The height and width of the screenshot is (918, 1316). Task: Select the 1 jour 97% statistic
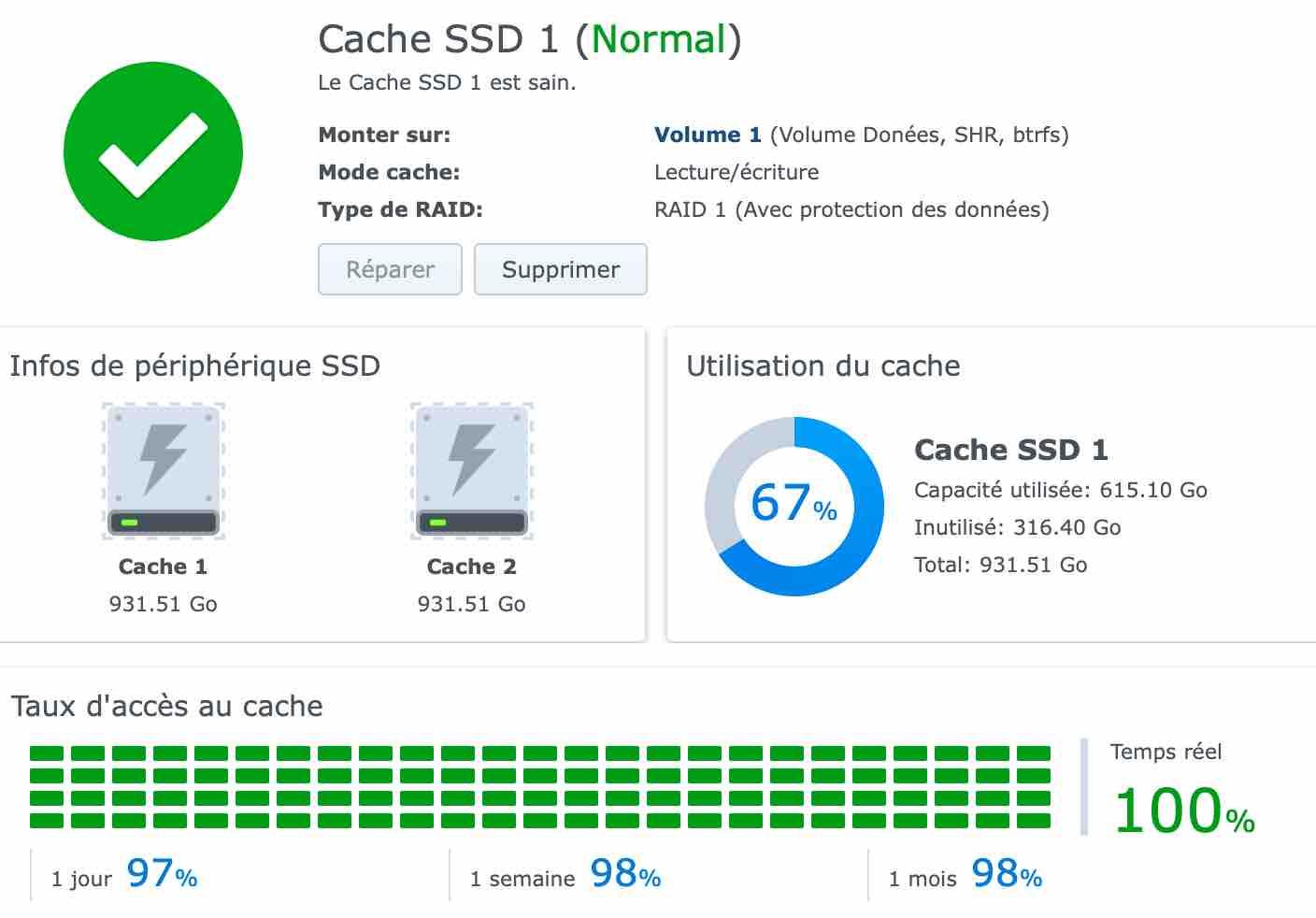pyautogui.click(x=124, y=875)
